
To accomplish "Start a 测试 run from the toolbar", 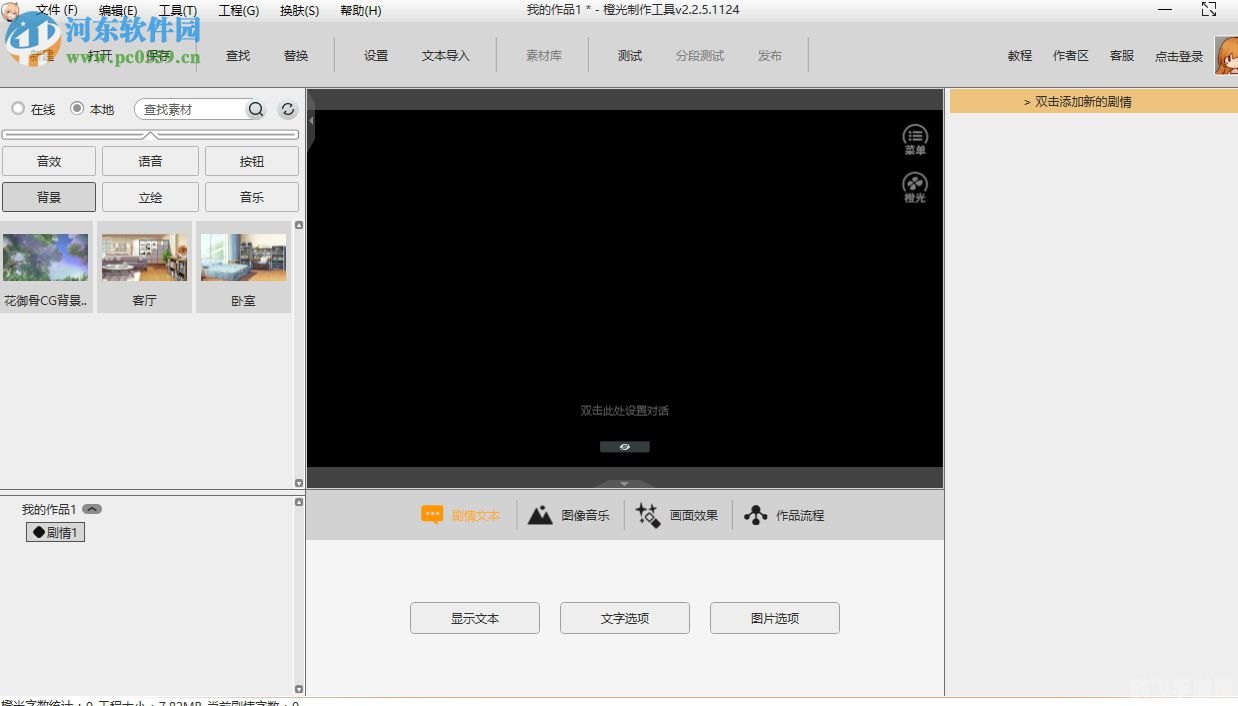I will pyautogui.click(x=630, y=56).
